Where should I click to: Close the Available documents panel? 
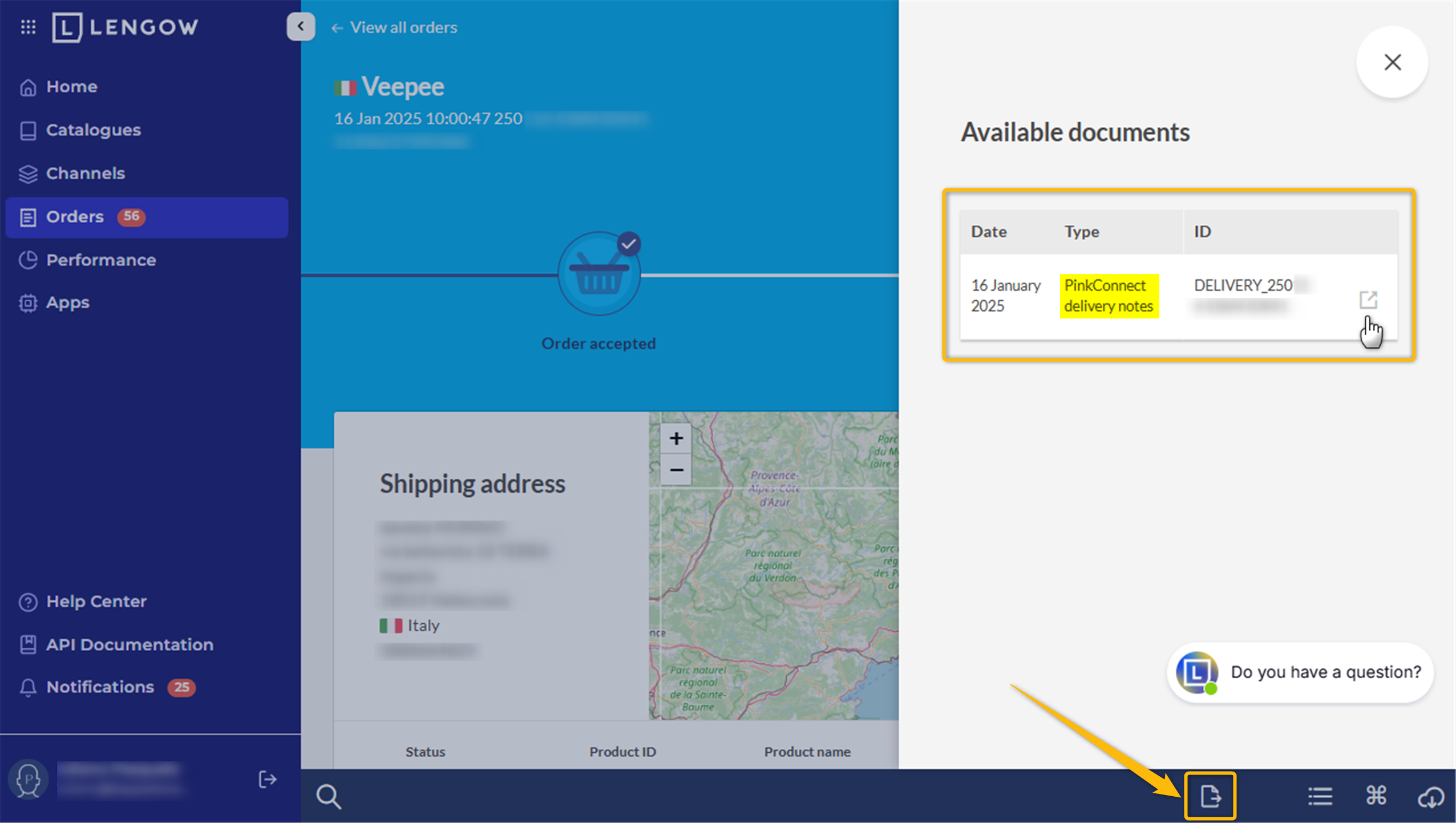click(1392, 62)
